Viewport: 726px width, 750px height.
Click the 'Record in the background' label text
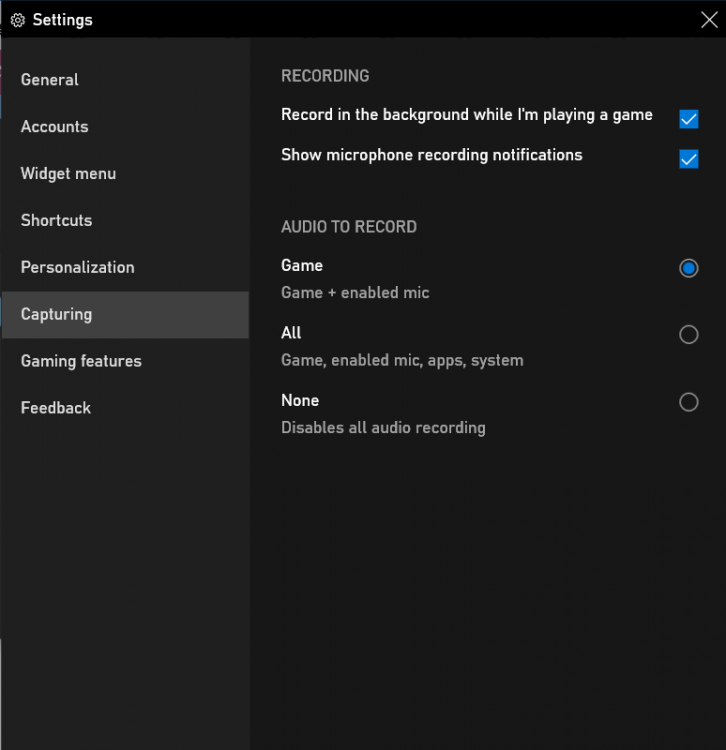[x=466, y=115]
